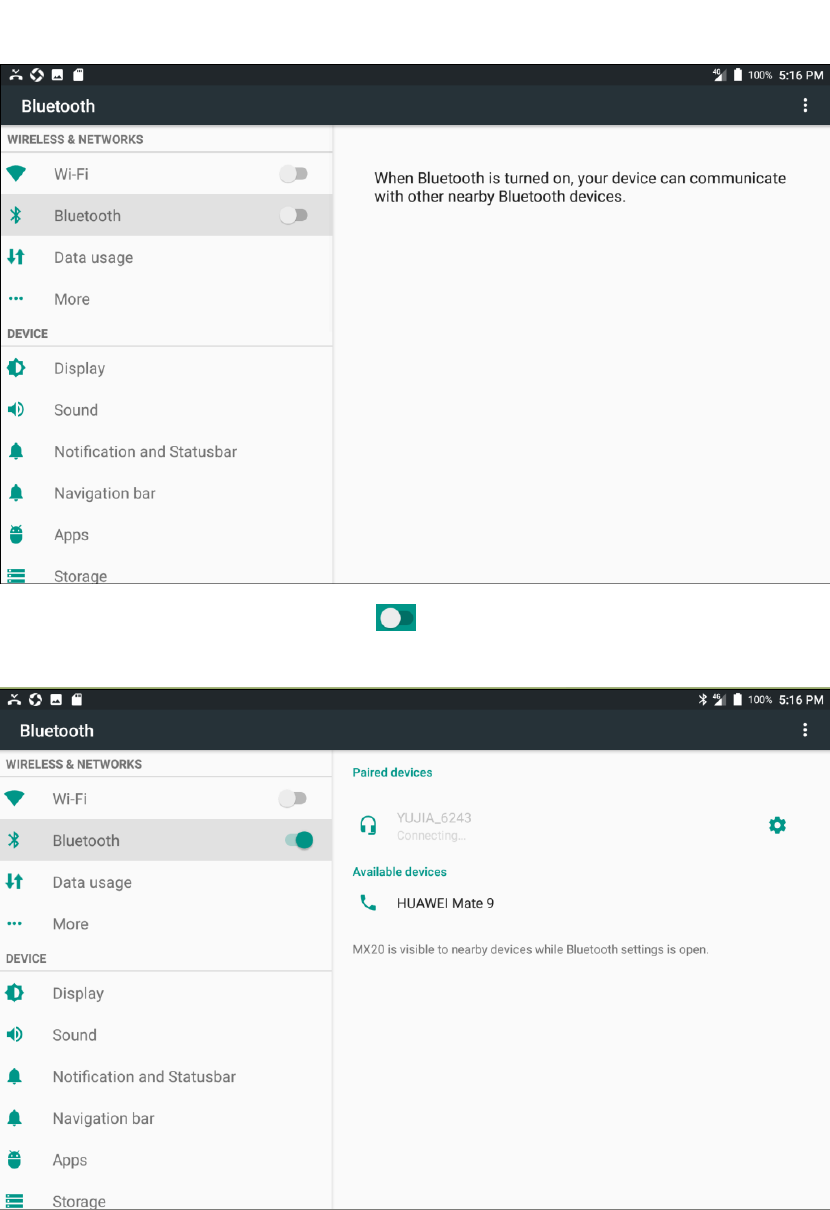Image resolution: width=830 pixels, height=1210 pixels.
Task: Click 4G signal icon, paired devices screen
Action: click(x=720, y=700)
